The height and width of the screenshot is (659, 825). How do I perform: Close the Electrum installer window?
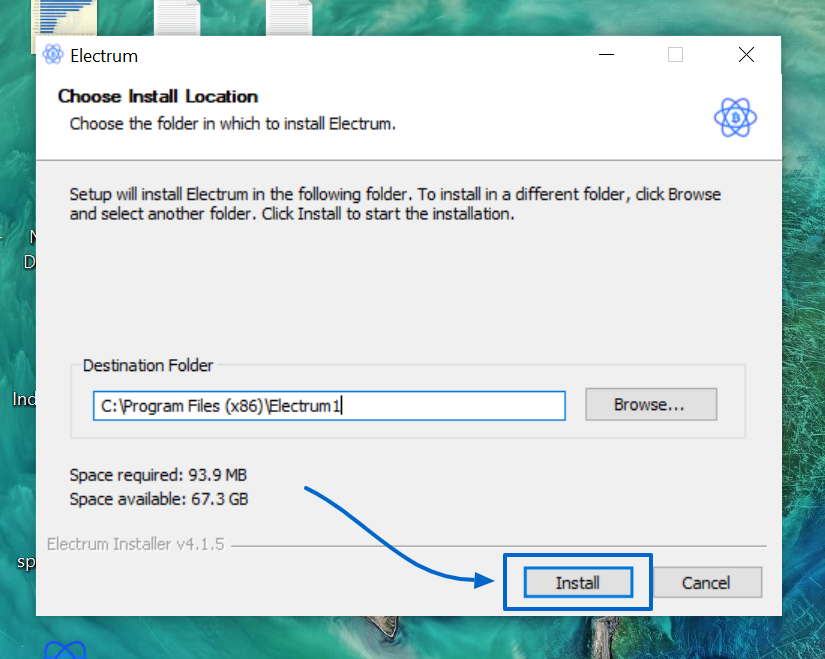[746, 55]
